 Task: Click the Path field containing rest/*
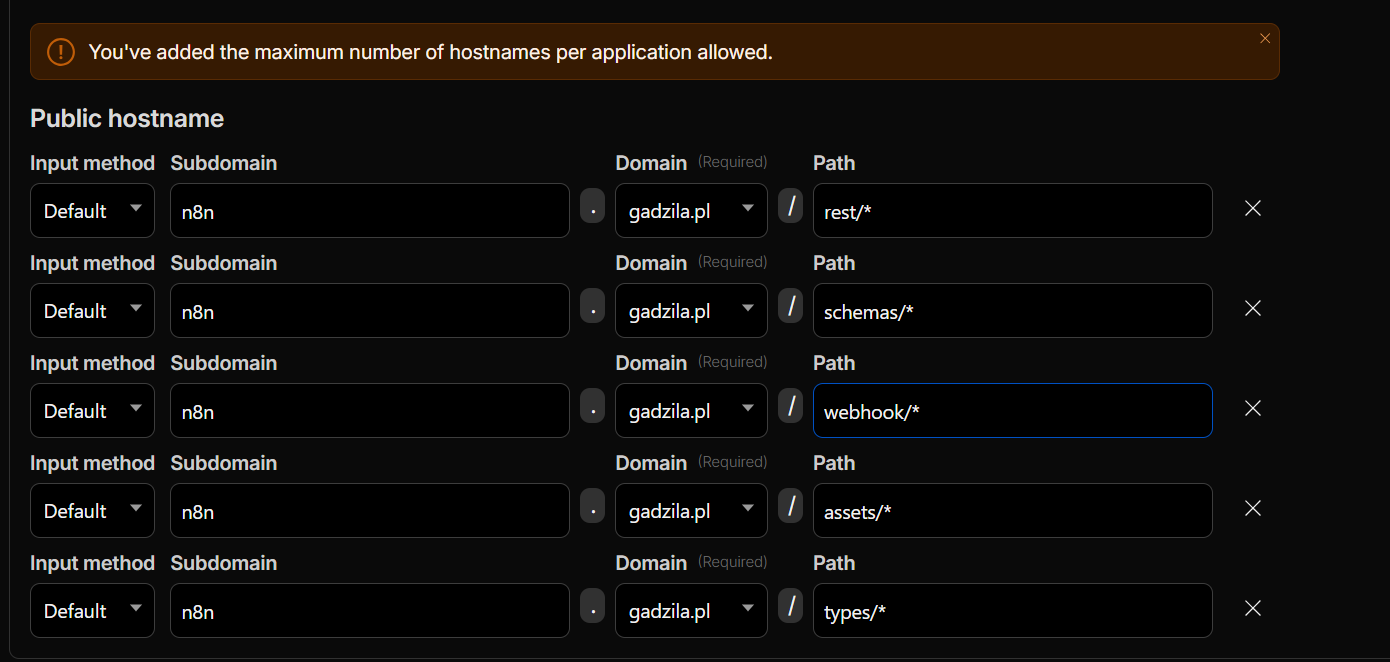click(1012, 210)
